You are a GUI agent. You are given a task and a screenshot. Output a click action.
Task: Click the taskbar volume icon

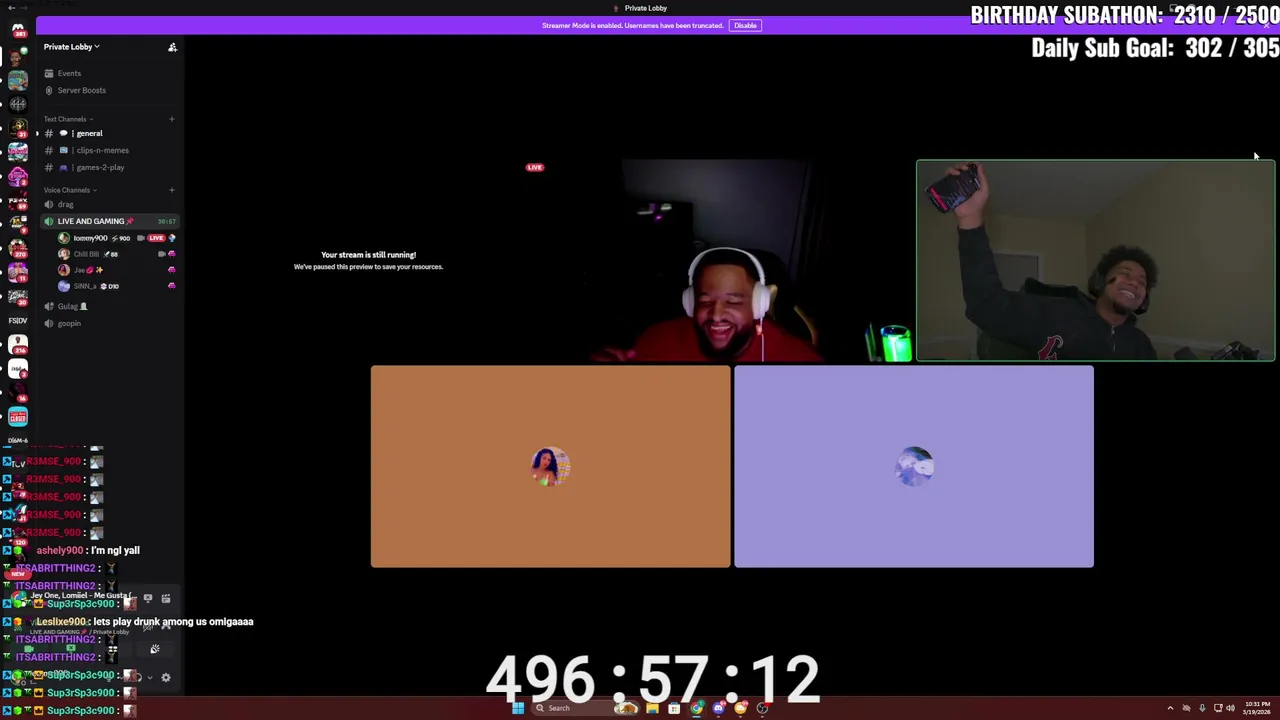[x=1230, y=708]
